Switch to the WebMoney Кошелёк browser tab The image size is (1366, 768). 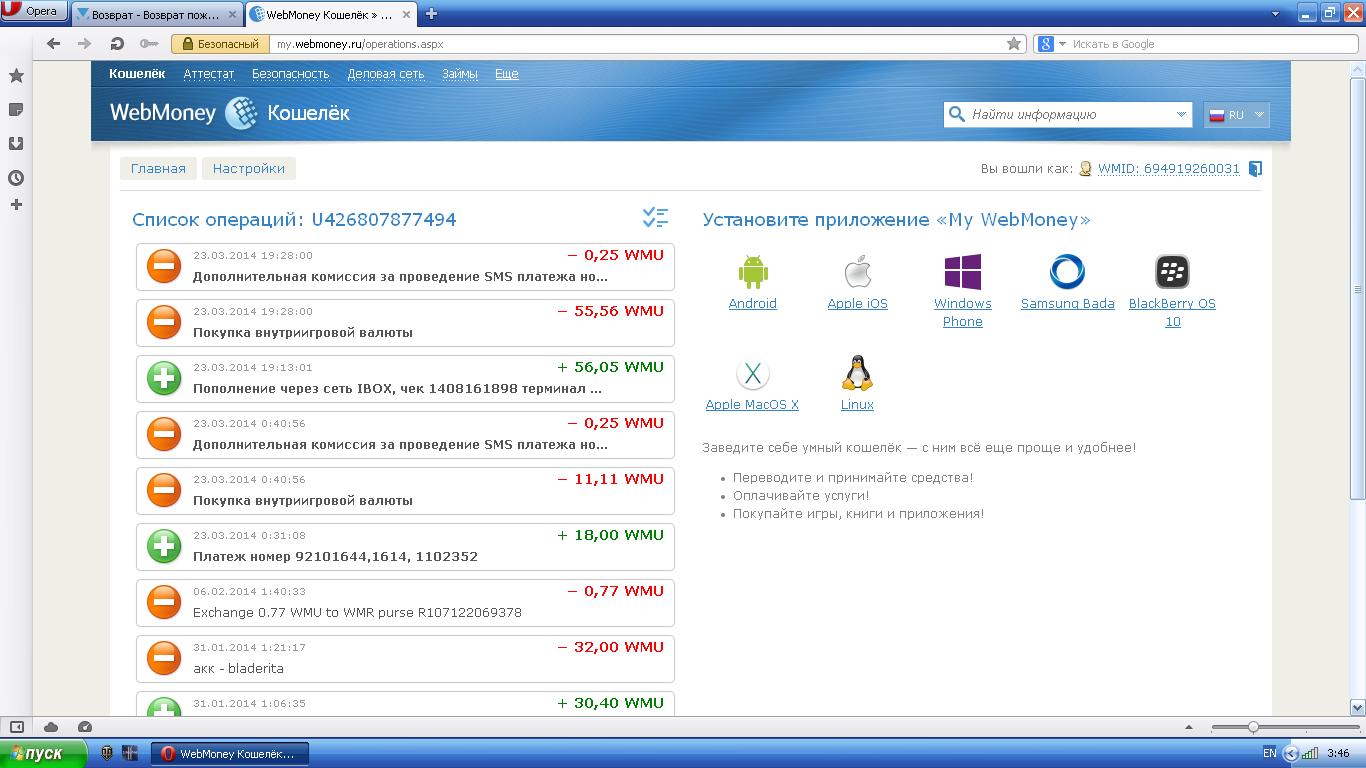332,14
